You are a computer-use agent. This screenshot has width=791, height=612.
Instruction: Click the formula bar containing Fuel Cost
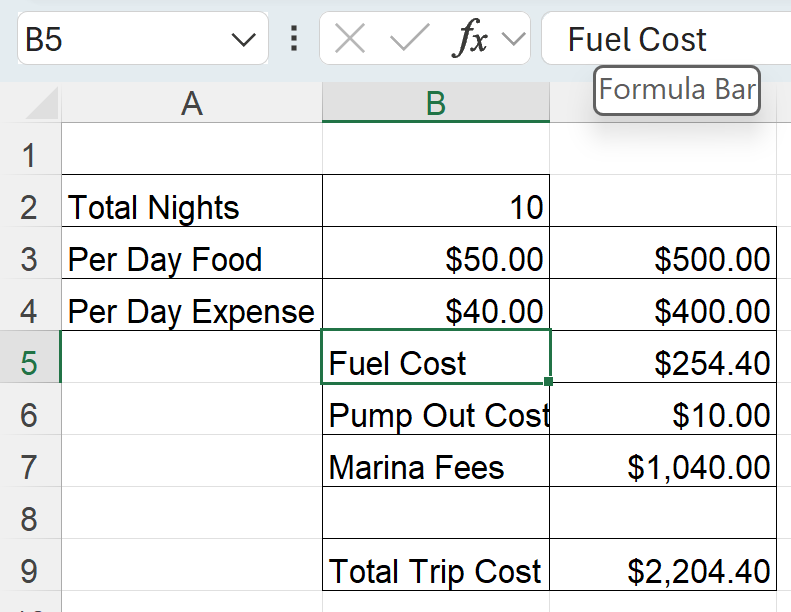[666, 38]
